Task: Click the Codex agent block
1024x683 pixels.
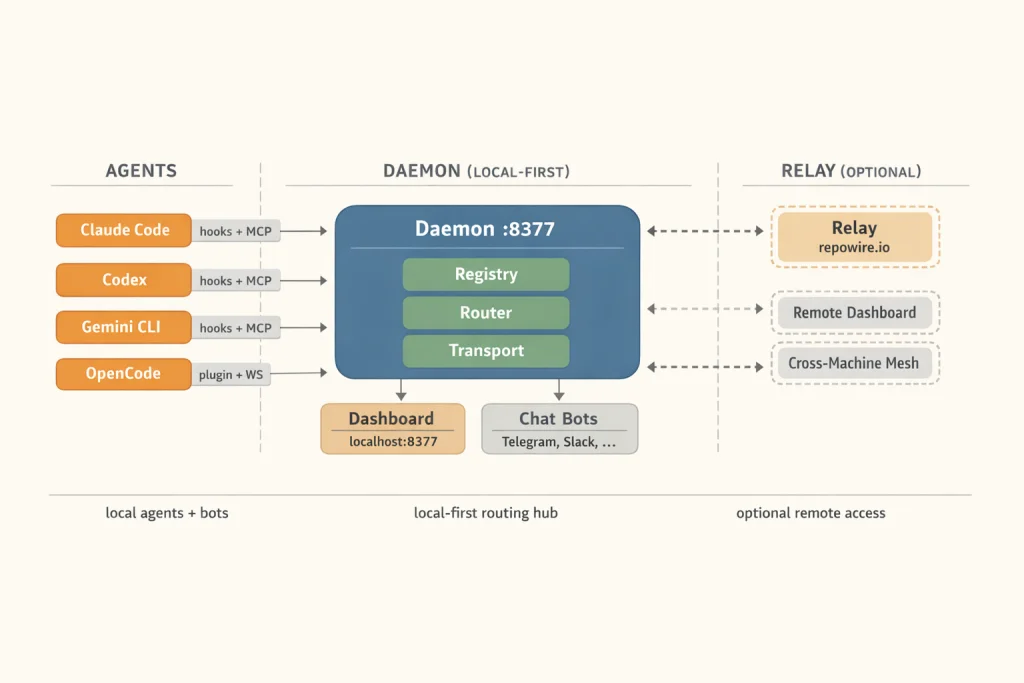Action: coord(123,280)
